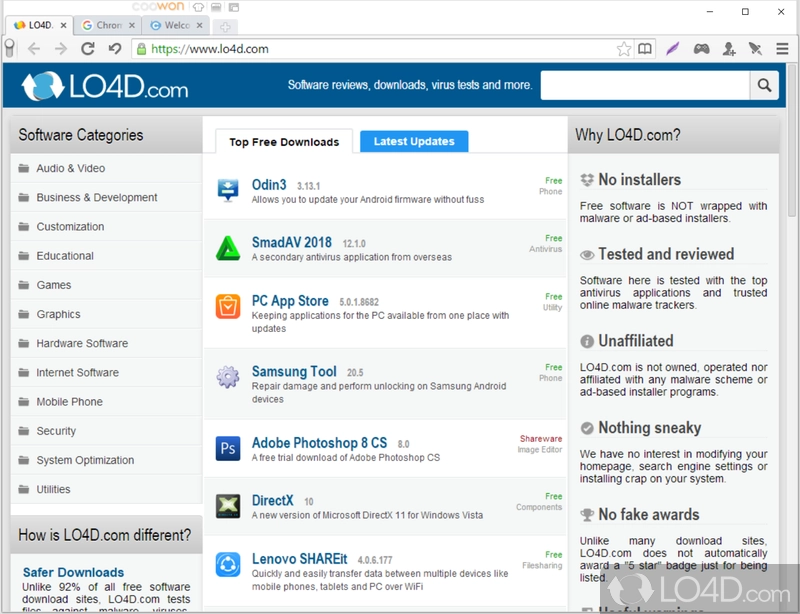Viewport: 800px width, 614px height.
Task: Click the SmadAV green triangle icon
Action: 228,249
